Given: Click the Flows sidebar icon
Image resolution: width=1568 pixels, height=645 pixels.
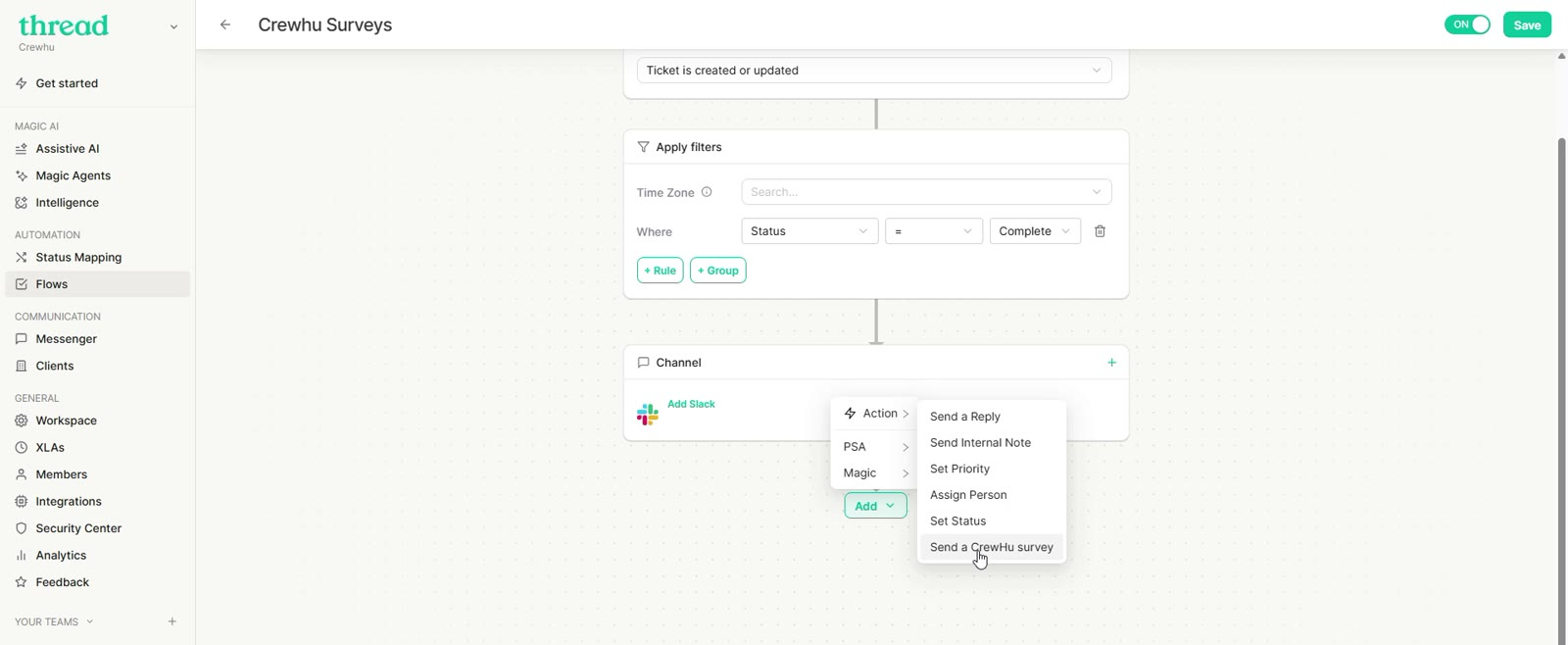Looking at the screenshot, I should pos(22,284).
